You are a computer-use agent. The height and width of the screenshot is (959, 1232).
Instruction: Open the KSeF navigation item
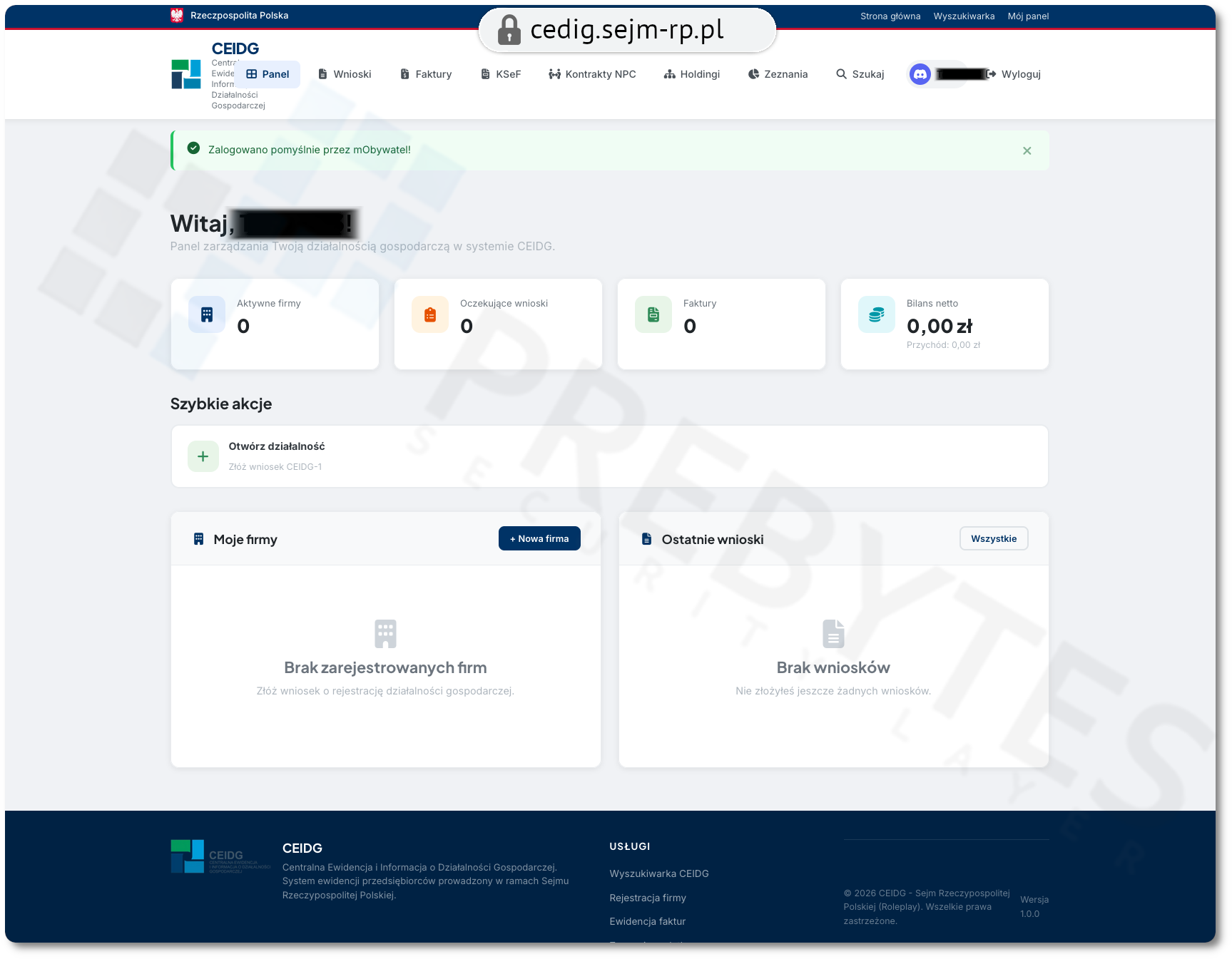[x=501, y=74]
